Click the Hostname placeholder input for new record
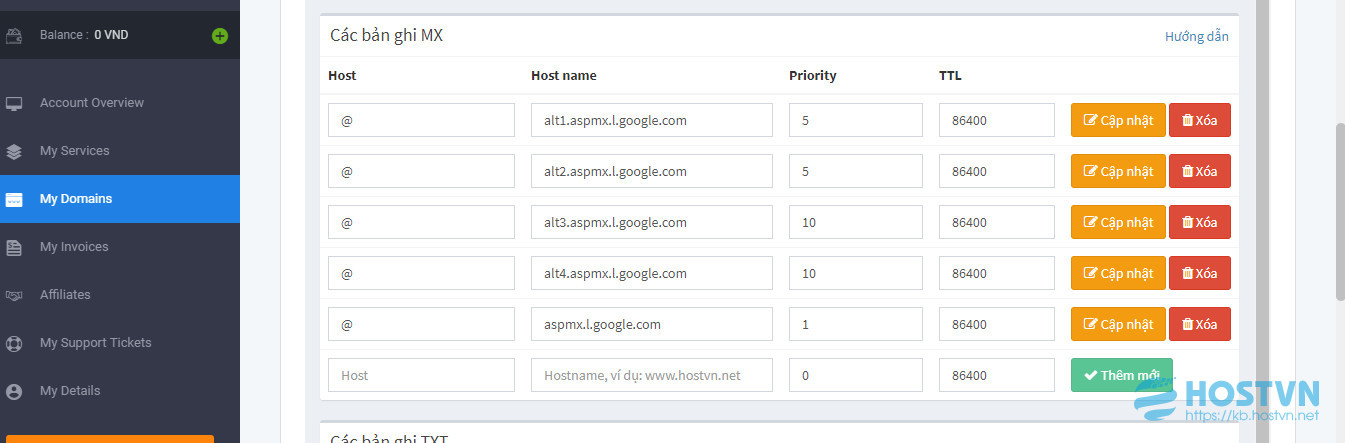Screen dimensions: 1345x443 652,375
